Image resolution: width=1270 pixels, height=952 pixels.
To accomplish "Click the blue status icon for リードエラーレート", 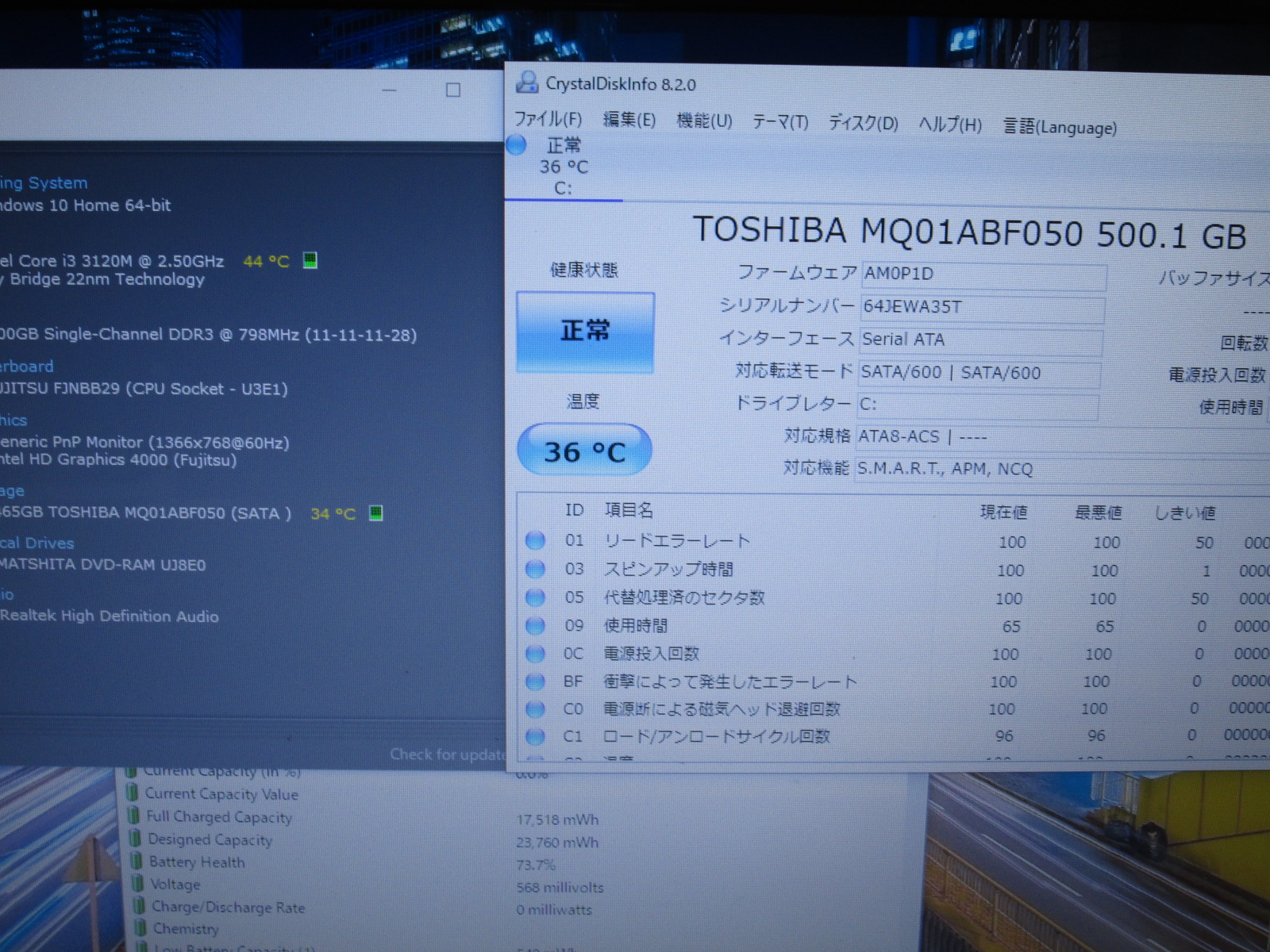I will (536, 540).
